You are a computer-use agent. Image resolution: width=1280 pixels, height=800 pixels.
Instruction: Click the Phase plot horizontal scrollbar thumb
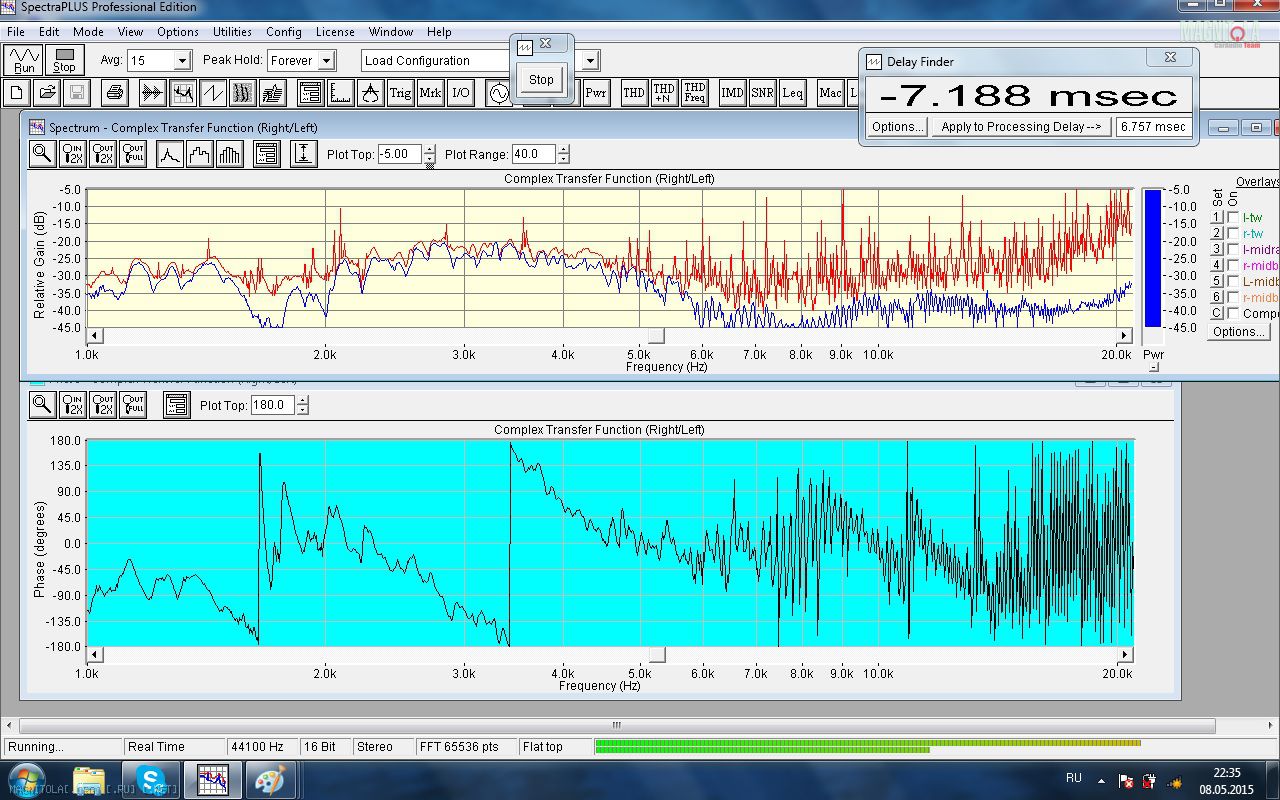[x=656, y=655]
